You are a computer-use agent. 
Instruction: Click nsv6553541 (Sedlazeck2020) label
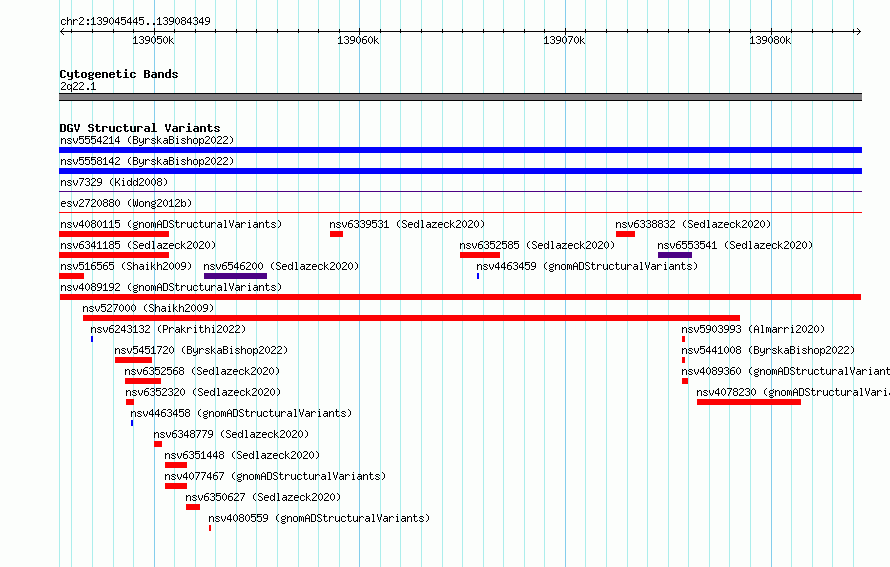[735, 245]
